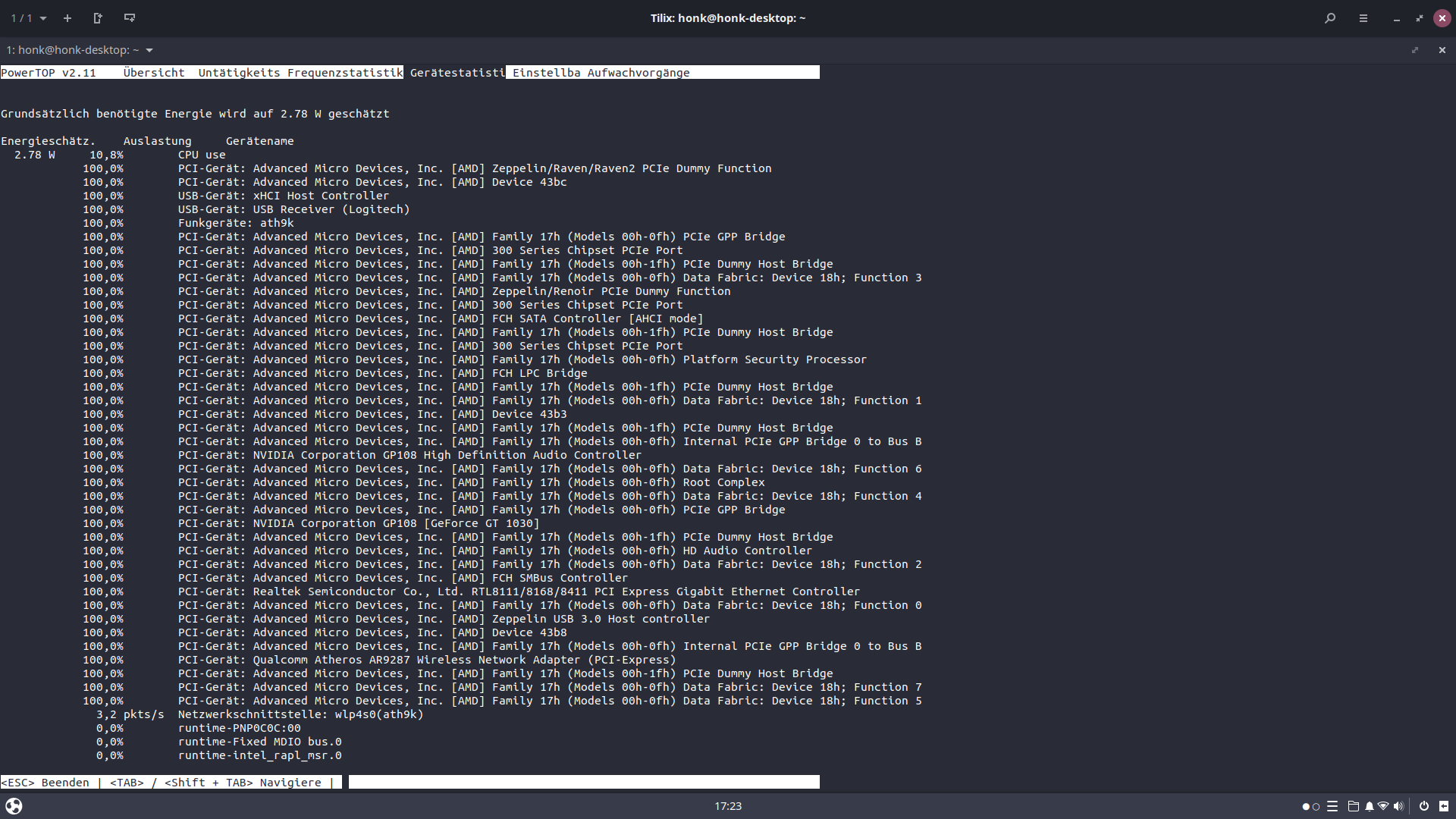
Task: Select NVIDIA GP108 High Definition Audio row
Action: tap(362, 455)
